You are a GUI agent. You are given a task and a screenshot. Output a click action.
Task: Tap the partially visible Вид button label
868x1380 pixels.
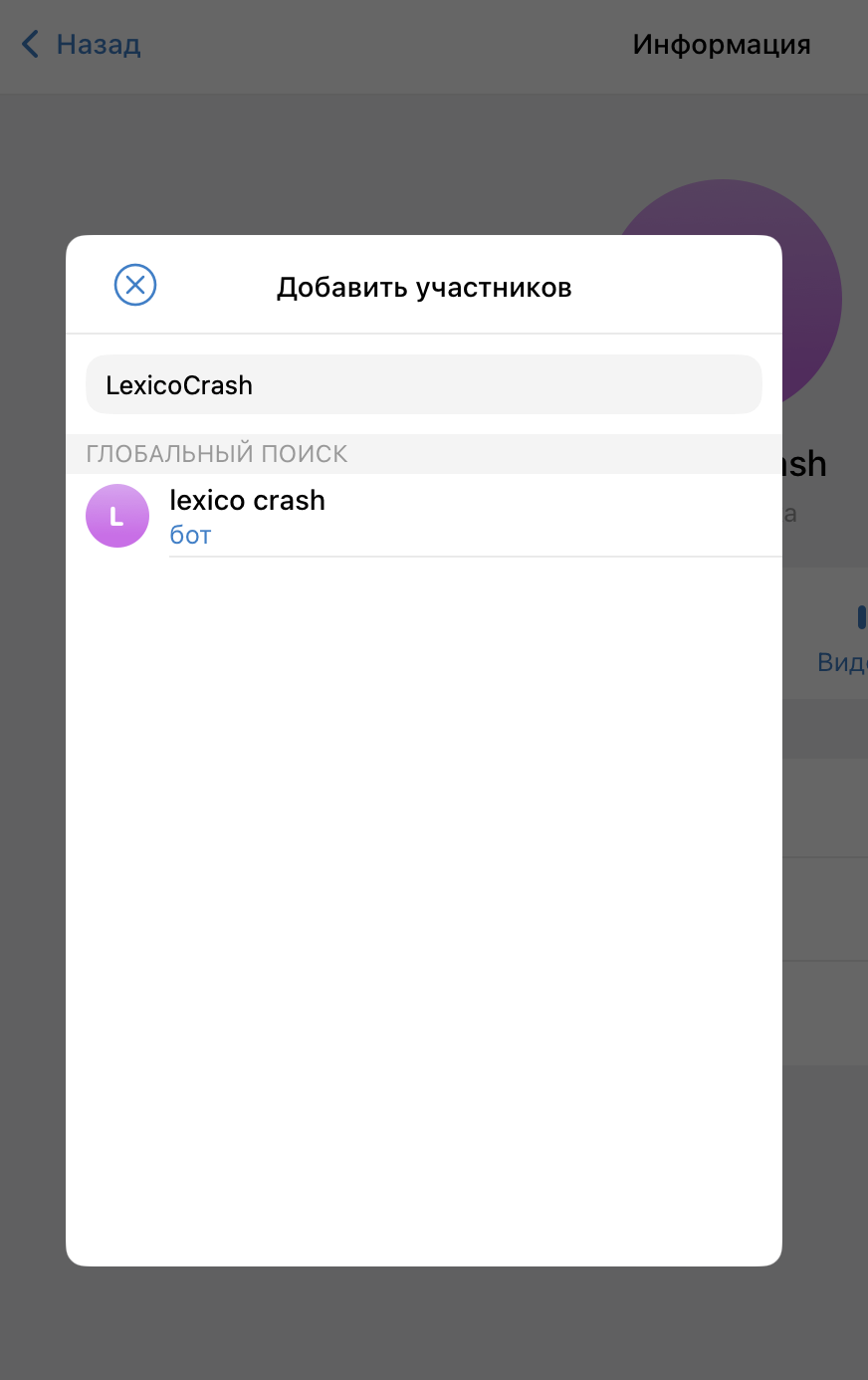pos(842,662)
